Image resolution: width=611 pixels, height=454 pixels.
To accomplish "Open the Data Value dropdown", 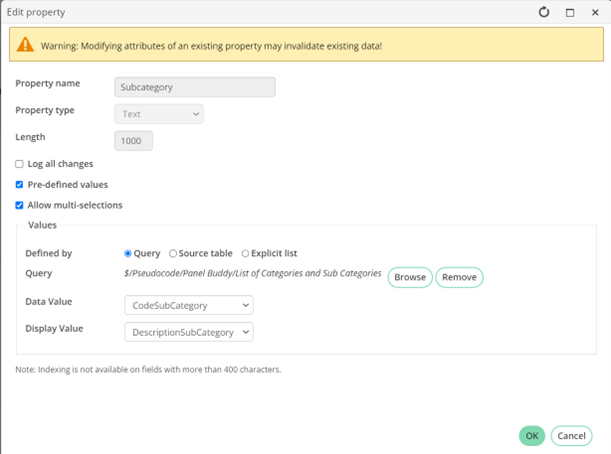I will point(189,305).
